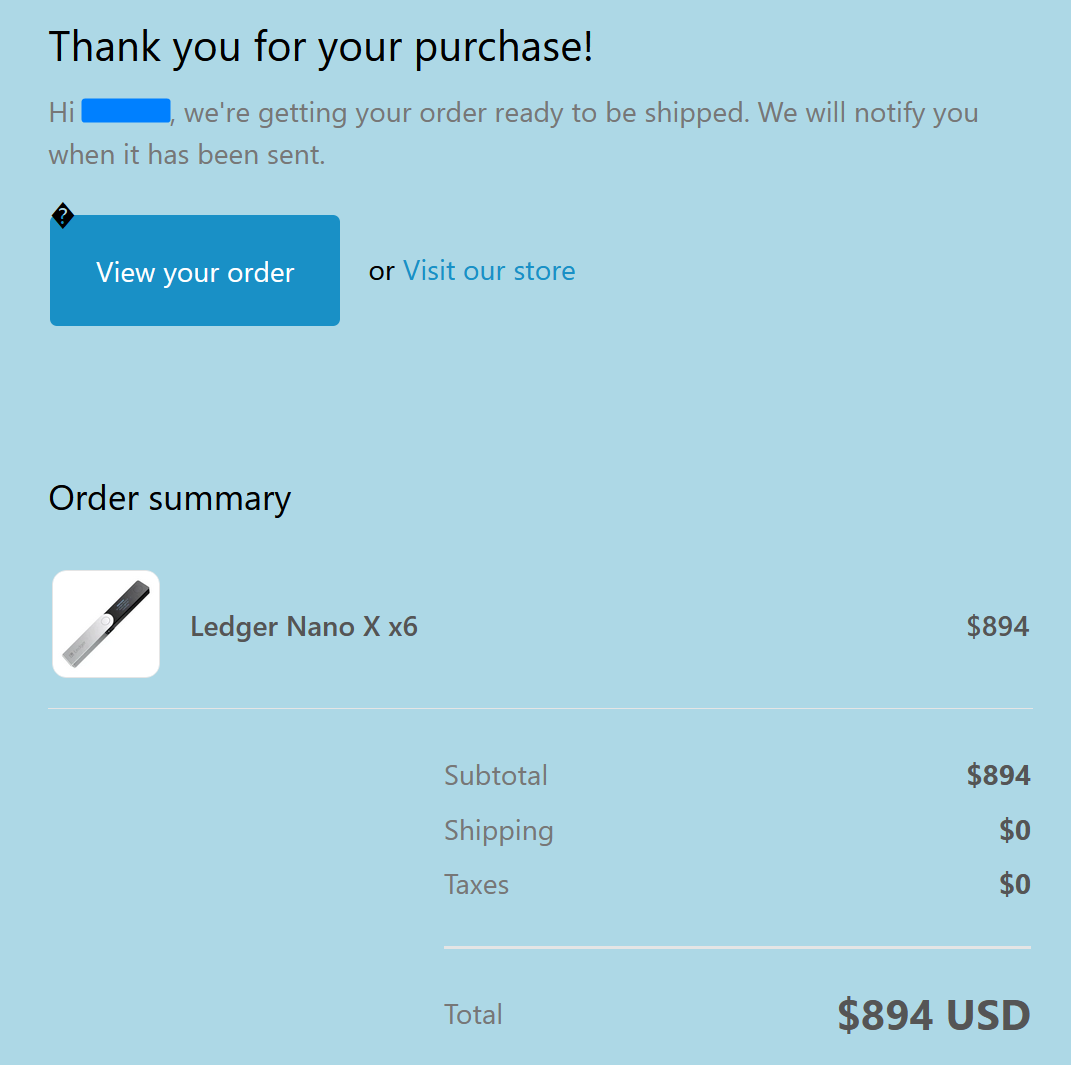The width and height of the screenshot is (1071, 1065).
Task: Click the View your order button
Action: coord(195,271)
